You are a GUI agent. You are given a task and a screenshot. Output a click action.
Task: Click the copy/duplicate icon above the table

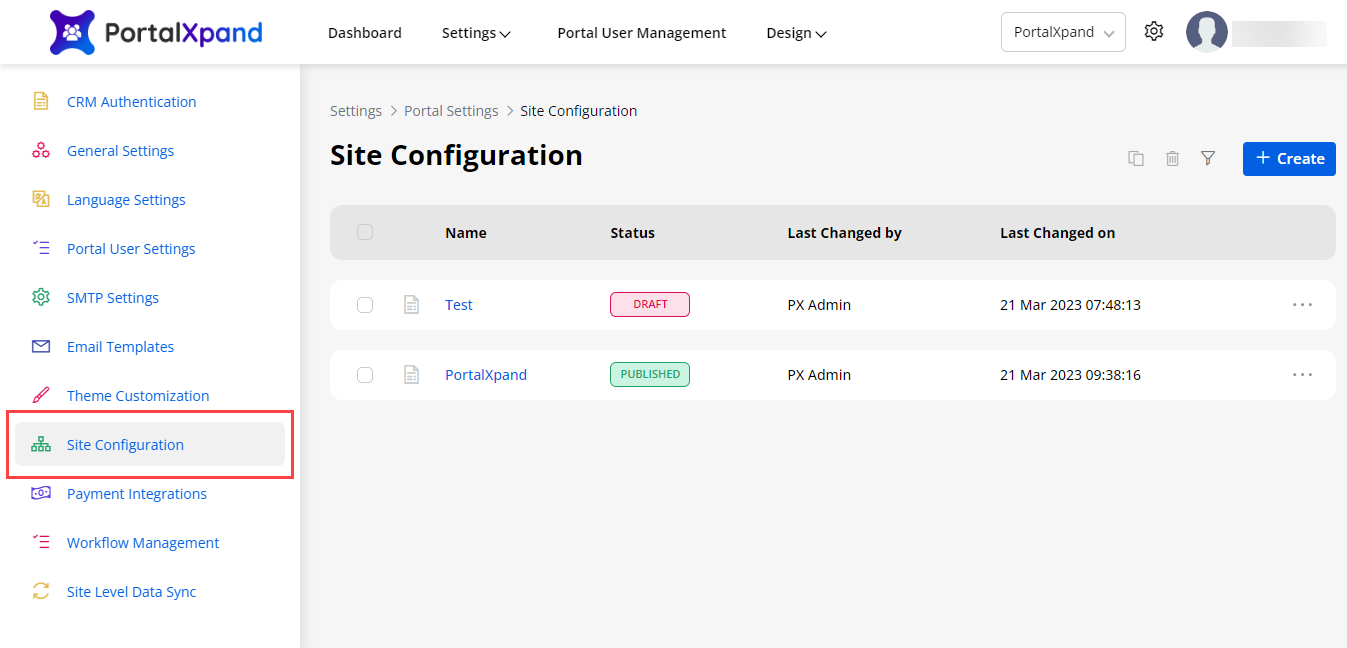click(x=1136, y=159)
